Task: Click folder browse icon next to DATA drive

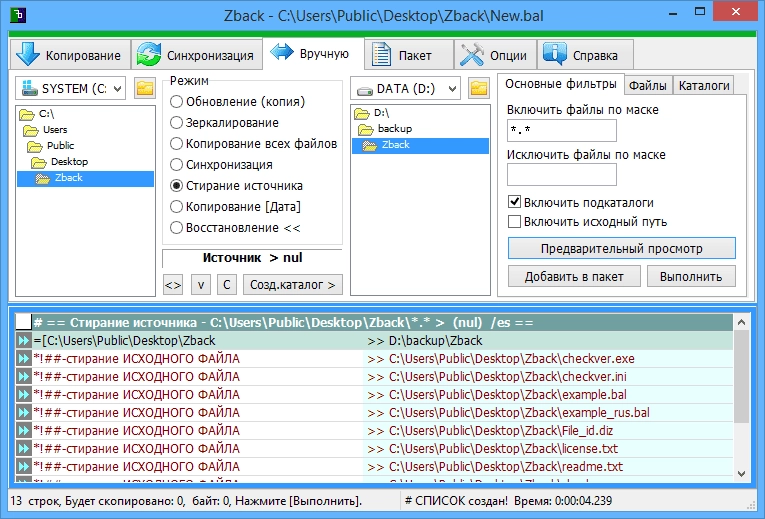Action: (x=479, y=88)
